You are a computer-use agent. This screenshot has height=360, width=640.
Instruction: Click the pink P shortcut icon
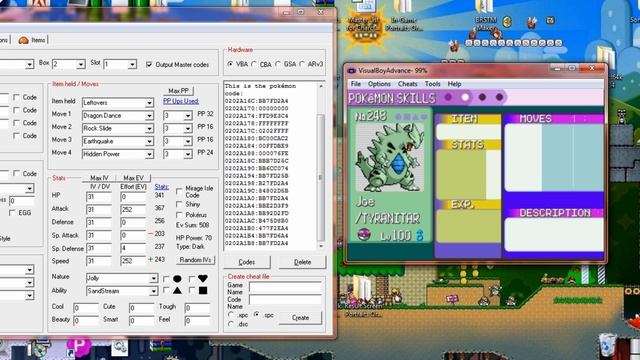click(x=79, y=346)
